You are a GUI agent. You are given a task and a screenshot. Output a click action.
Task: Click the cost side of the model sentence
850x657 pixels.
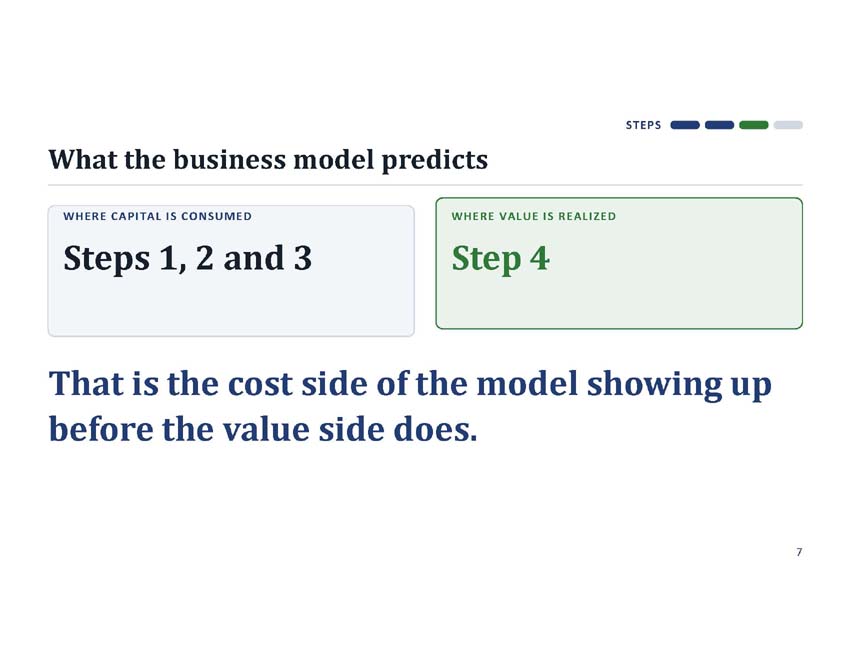pos(410,384)
